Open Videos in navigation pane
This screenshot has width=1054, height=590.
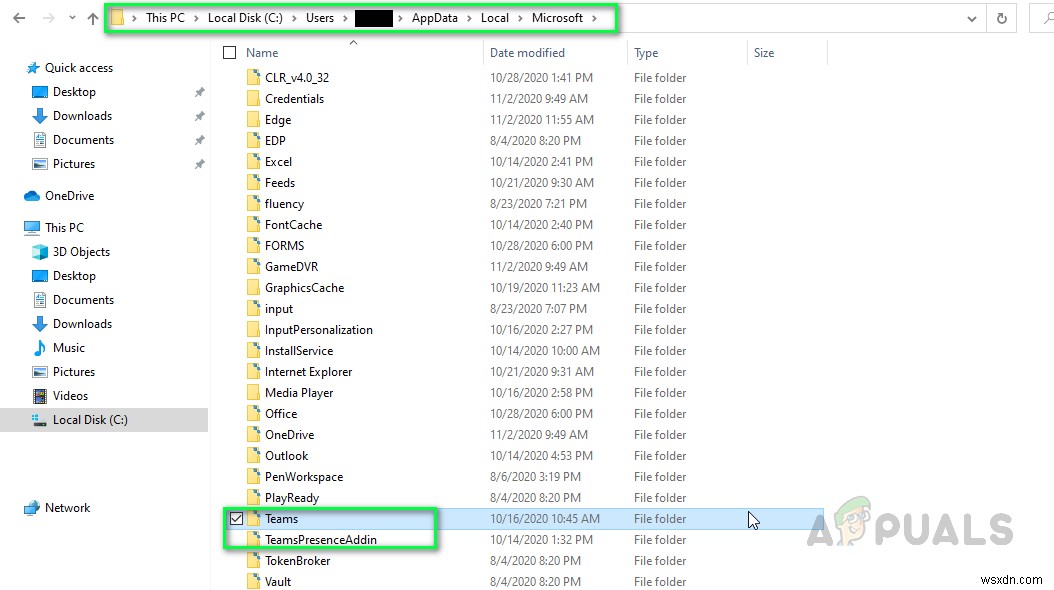tap(70, 396)
